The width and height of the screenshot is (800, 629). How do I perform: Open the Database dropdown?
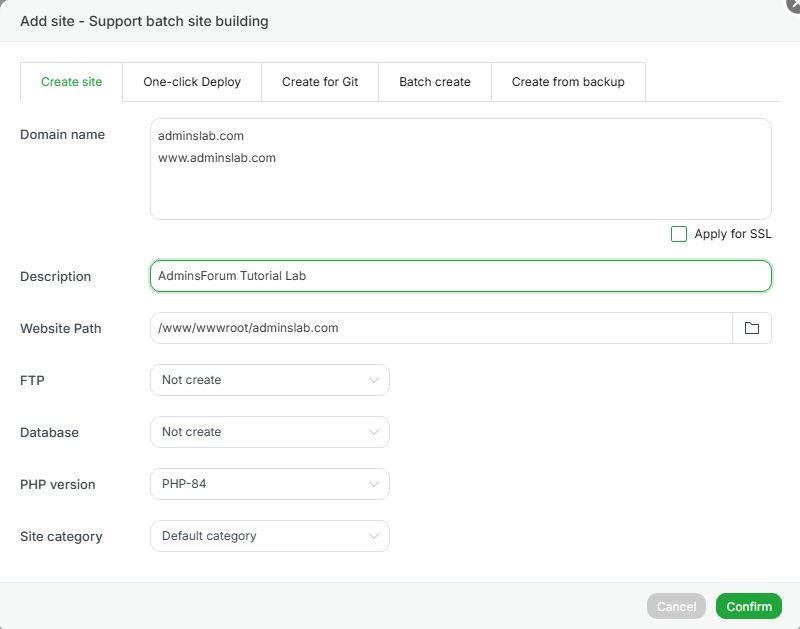(x=270, y=432)
